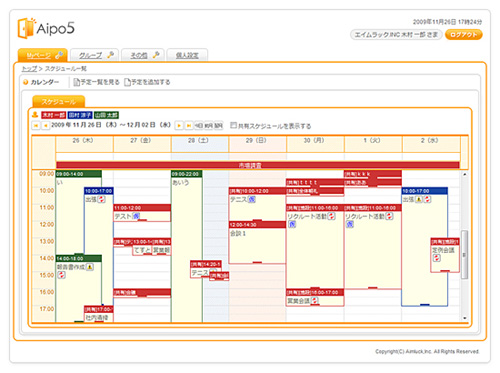Click the wrench icon on グループ tab
500x373 pixels.
pyautogui.click(x=110, y=55)
